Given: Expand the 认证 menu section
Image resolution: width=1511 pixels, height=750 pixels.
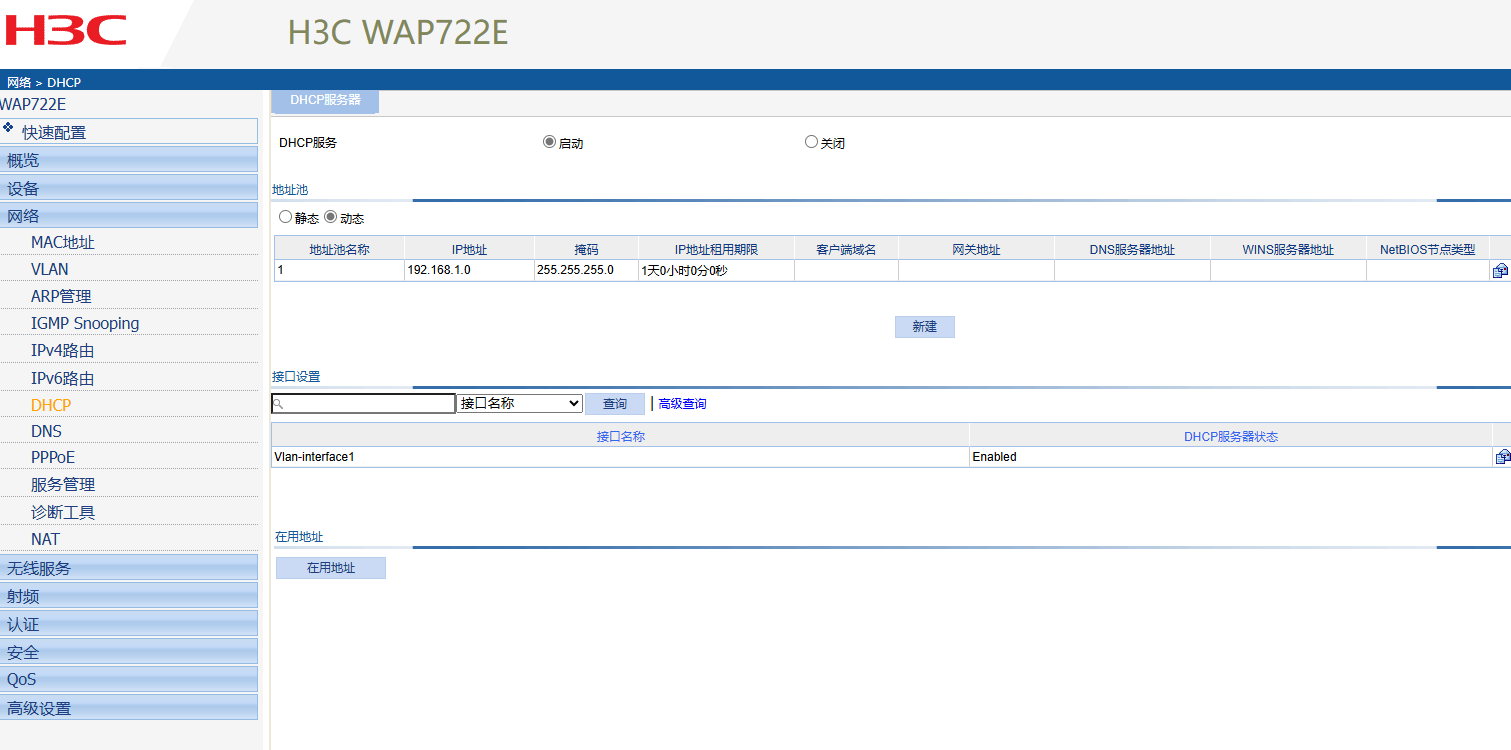Looking at the screenshot, I should [129, 624].
